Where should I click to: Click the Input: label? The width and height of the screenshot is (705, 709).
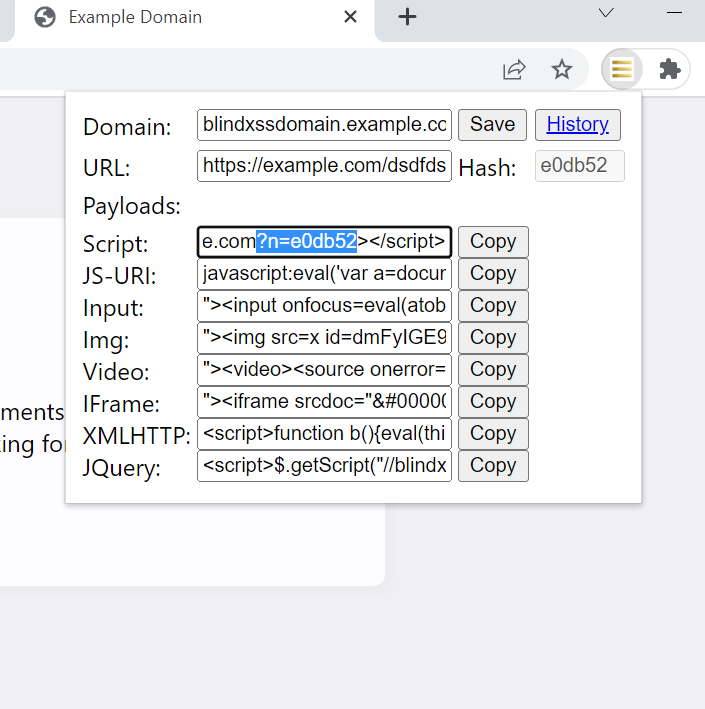(113, 308)
